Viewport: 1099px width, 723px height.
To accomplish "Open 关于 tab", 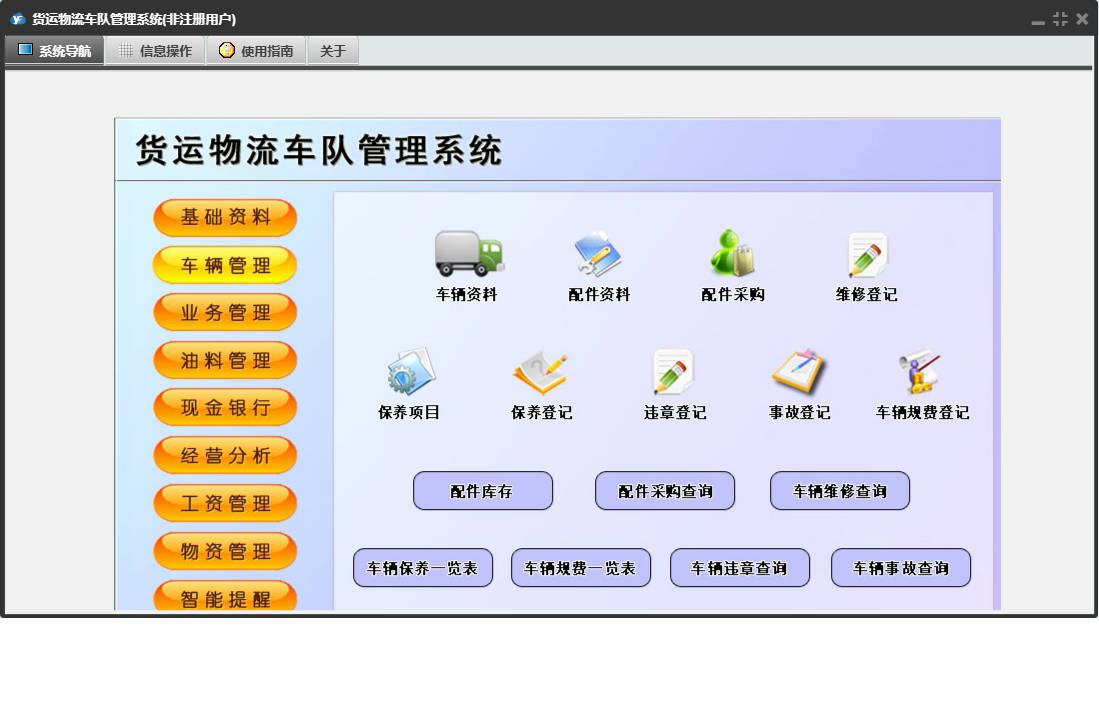I will [x=333, y=50].
